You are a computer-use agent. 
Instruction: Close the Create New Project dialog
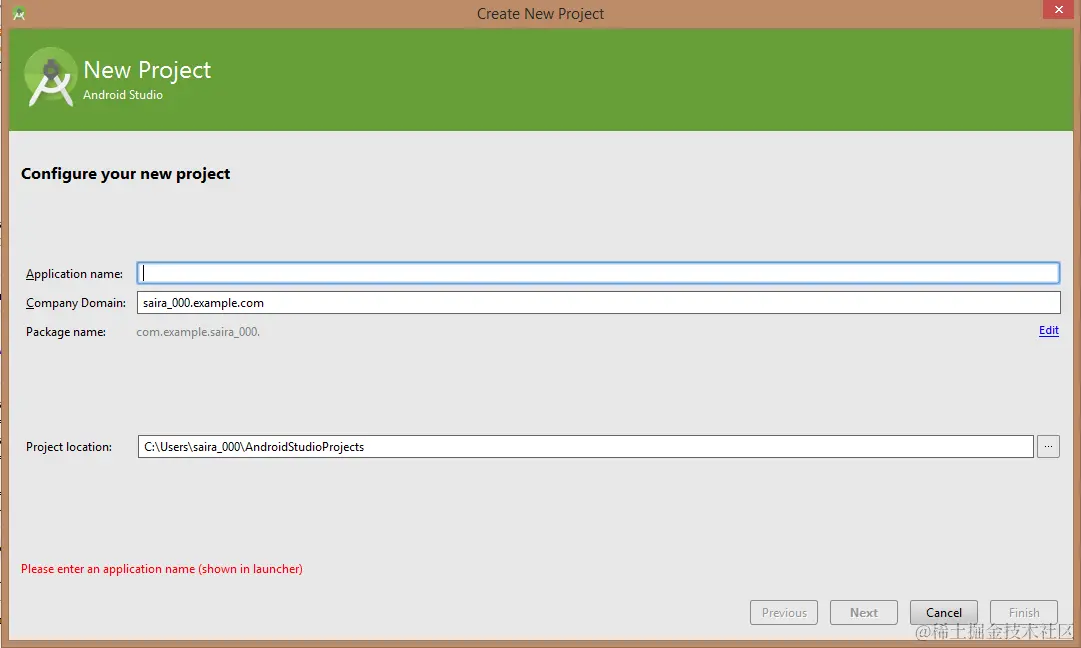point(1058,10)
